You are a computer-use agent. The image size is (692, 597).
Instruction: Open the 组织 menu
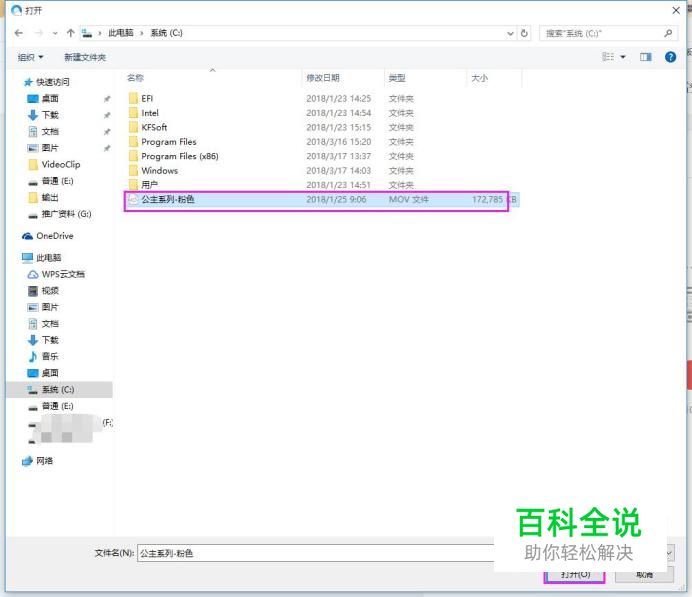(x=30, y=57)
